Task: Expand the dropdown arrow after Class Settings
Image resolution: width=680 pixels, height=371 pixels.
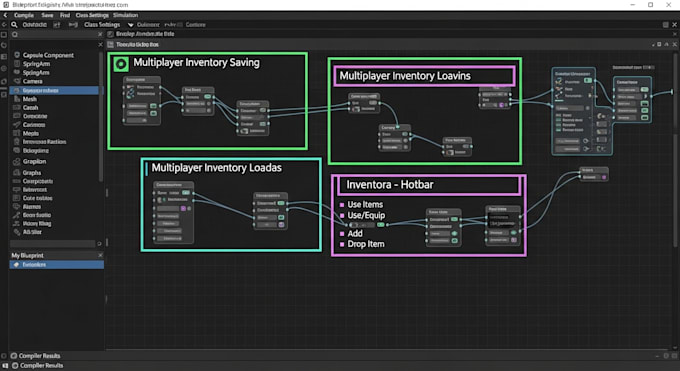Action: click(x=130, y=25)
